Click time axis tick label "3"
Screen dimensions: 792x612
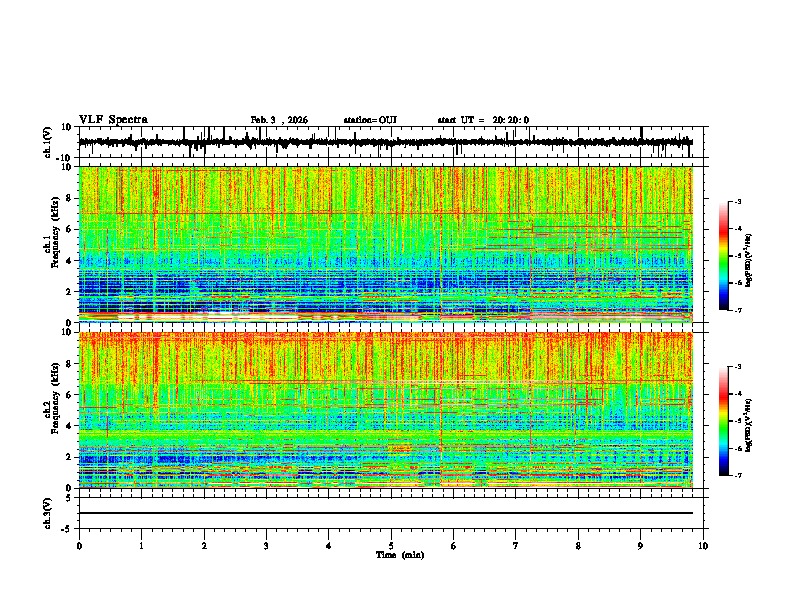266,546
